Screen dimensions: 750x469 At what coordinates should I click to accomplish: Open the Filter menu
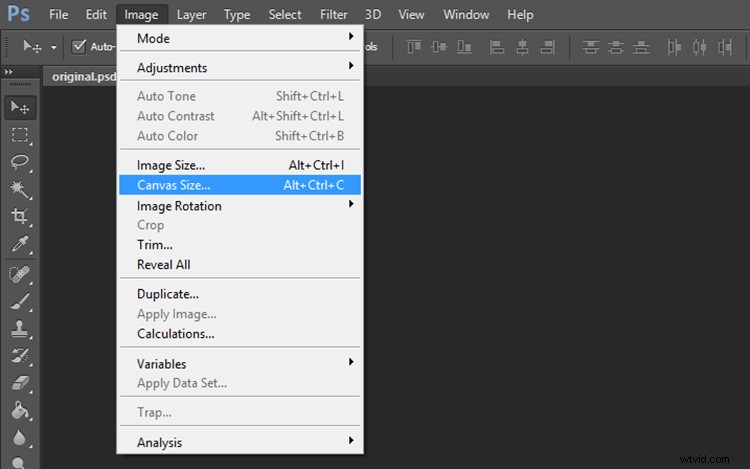334,15
